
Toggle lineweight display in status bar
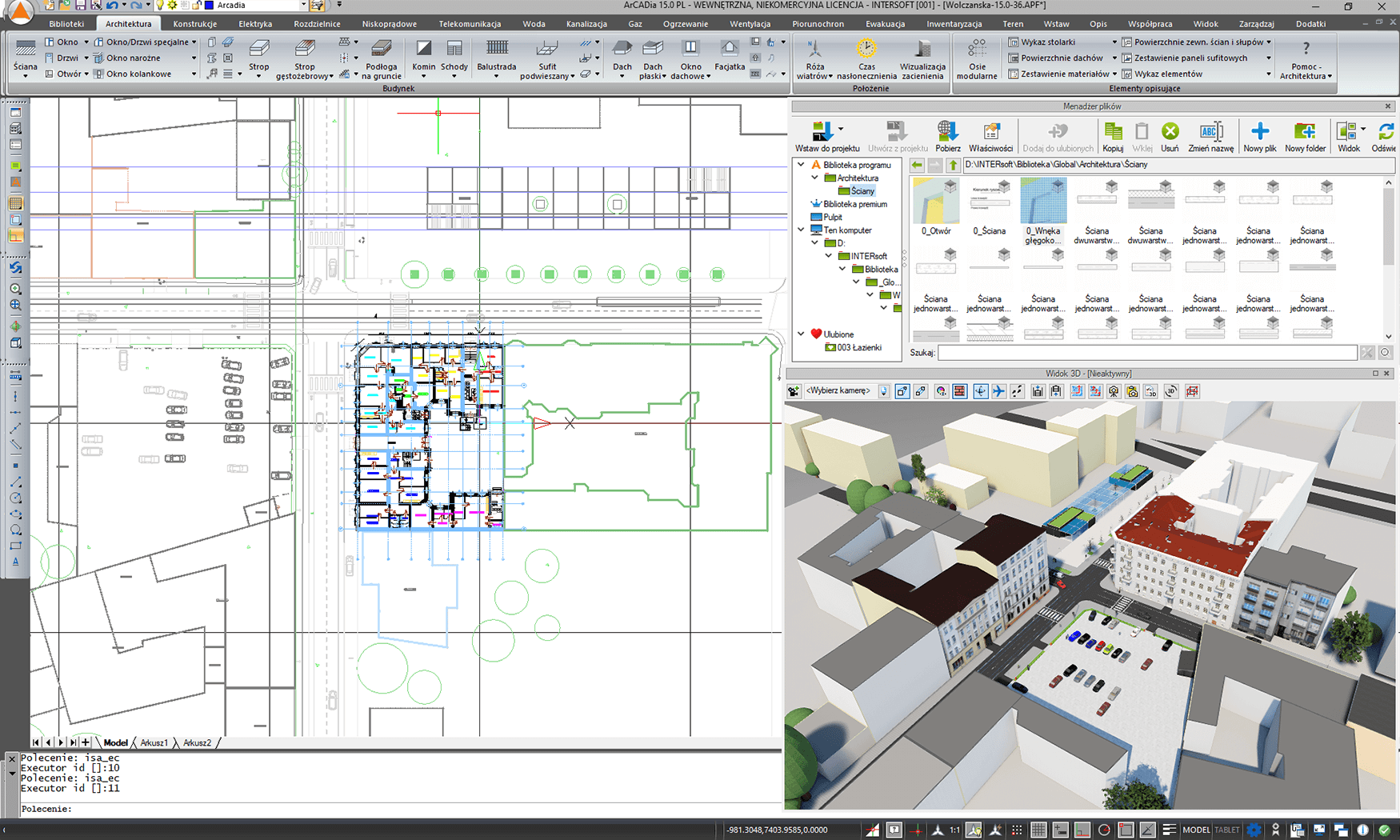1169,830
